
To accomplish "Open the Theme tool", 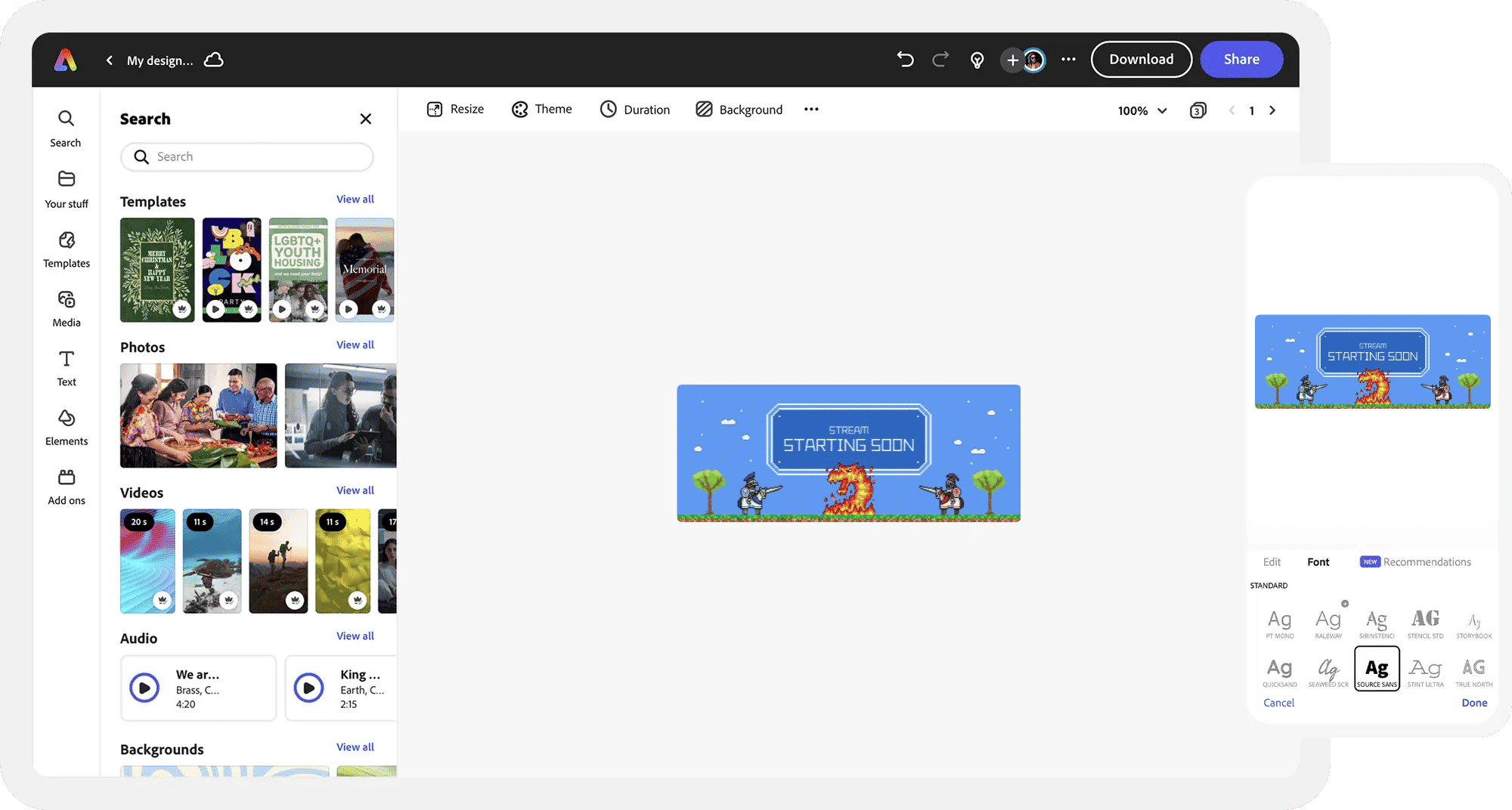I will click(x=542, y=109).
